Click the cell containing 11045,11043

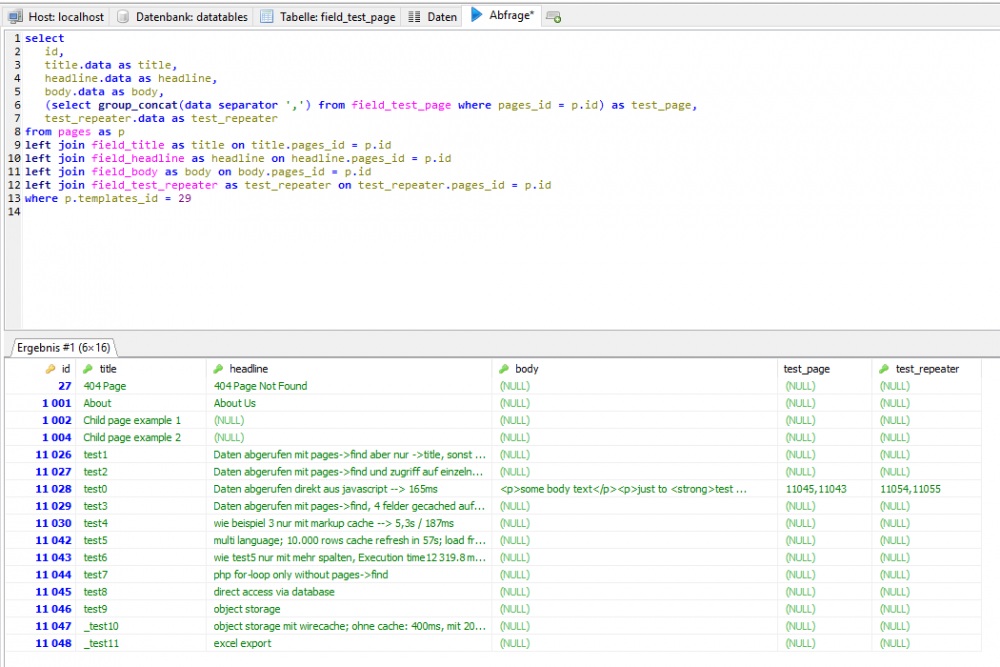[816, 489]
